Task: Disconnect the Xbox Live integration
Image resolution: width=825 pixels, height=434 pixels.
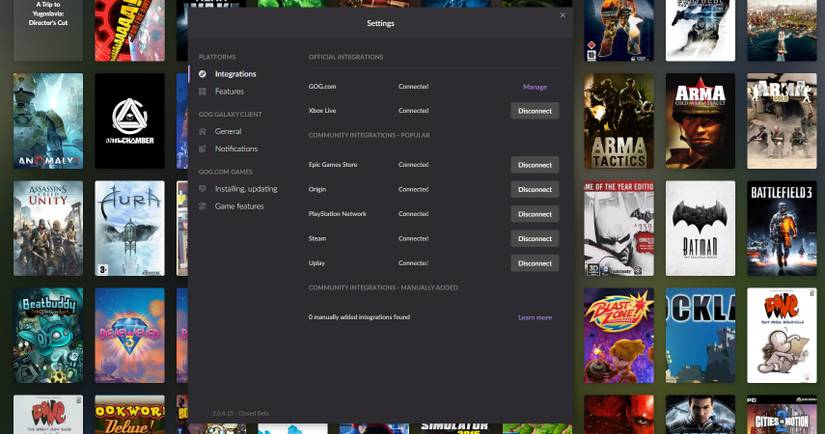Action: point(534,111)
